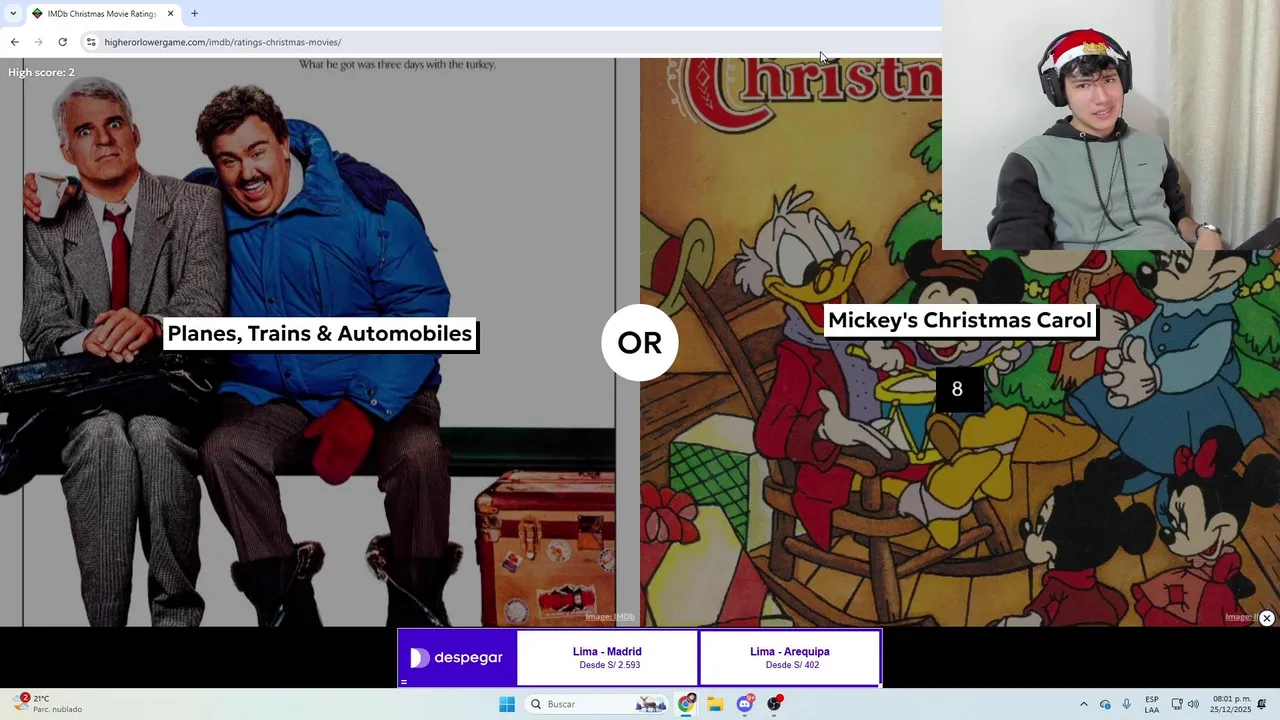The width and height of the screenshot is (1280, 720).
Task: Go back with the browser back arrow
Action: (14, 42)
